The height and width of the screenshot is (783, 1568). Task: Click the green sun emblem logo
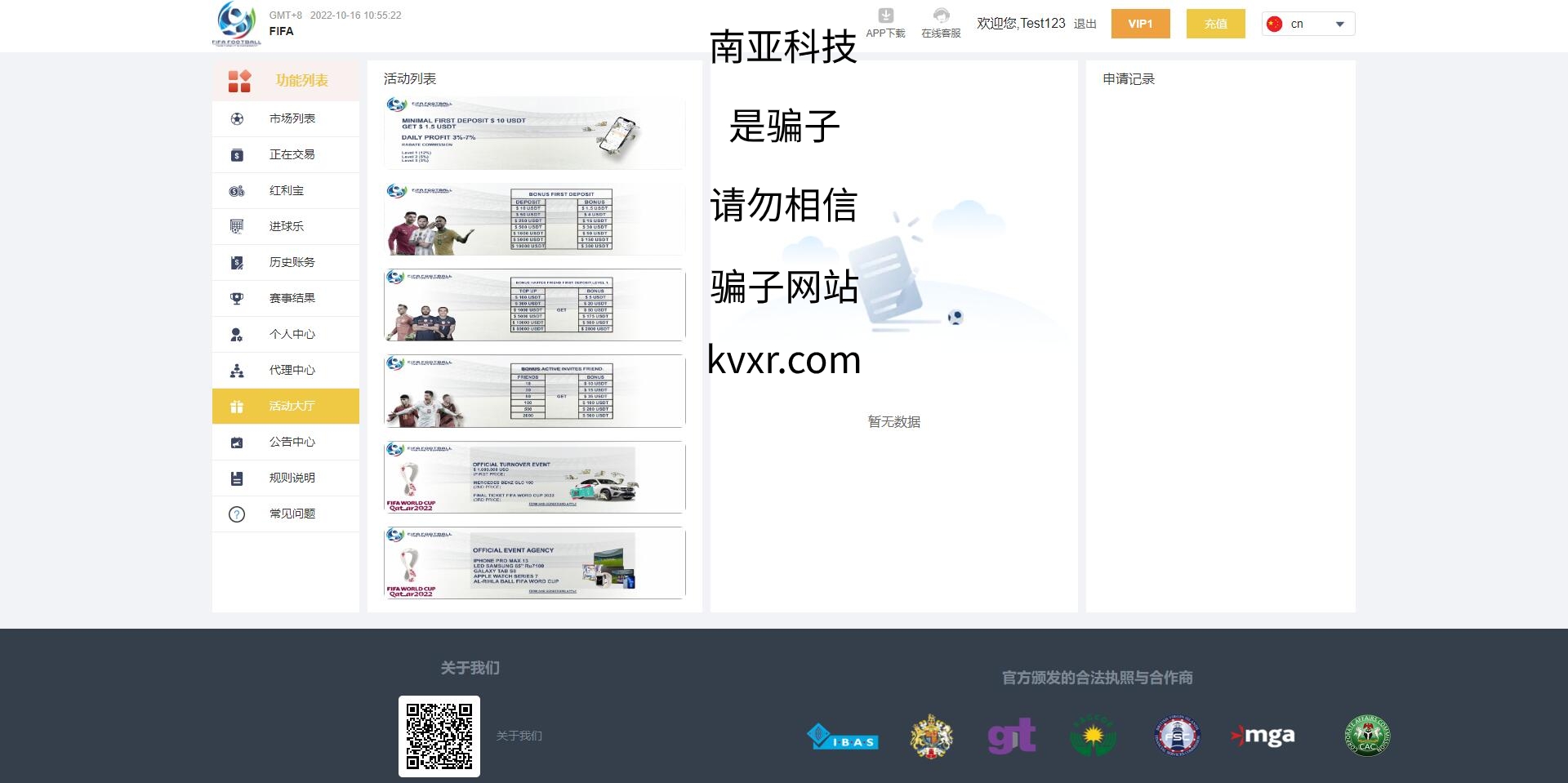[1093, 736]
